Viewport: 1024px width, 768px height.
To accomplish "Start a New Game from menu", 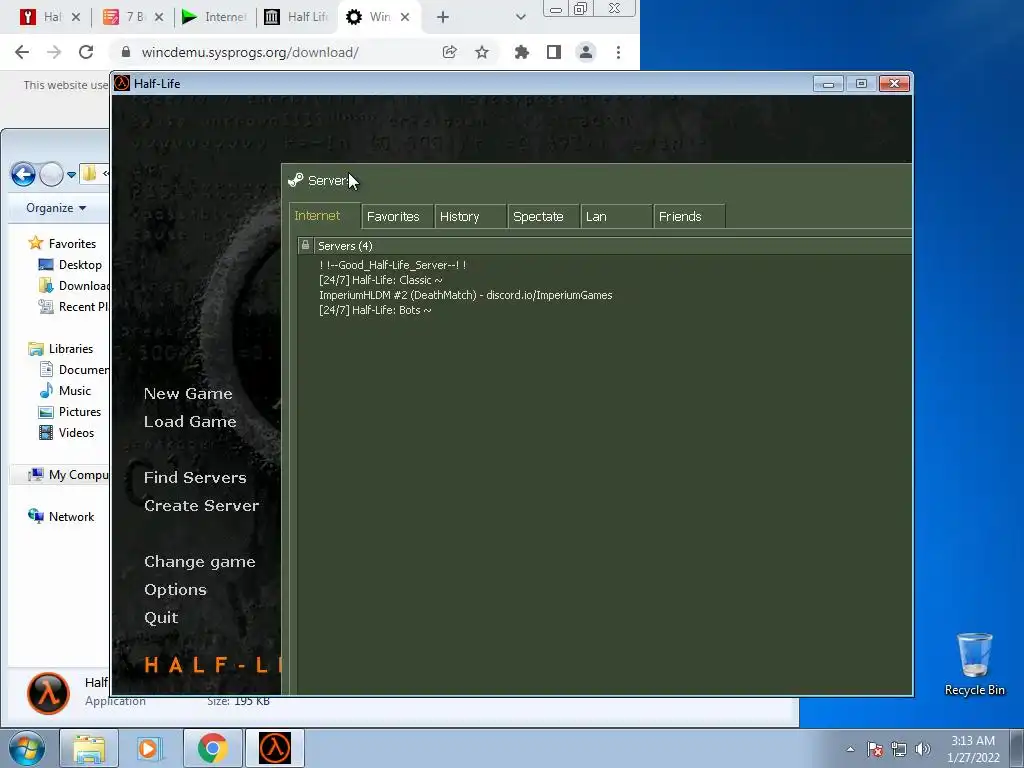I will point(188,394).
